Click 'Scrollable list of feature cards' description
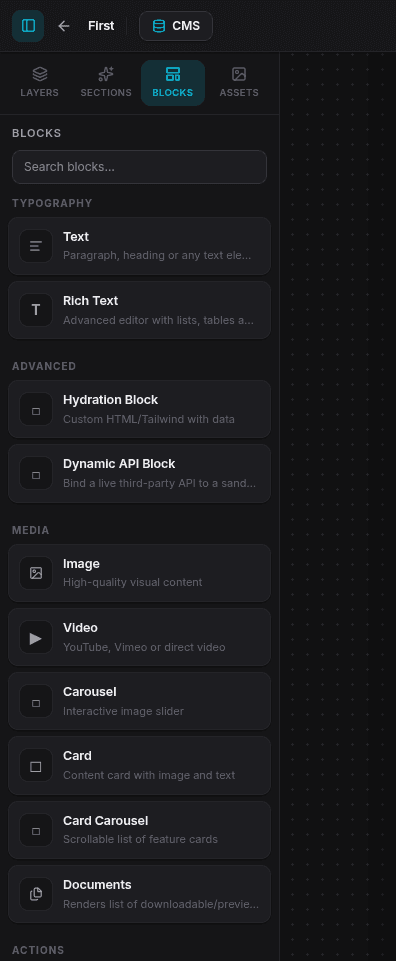Viewport: 396px width, 961px height. click(140, 840)
